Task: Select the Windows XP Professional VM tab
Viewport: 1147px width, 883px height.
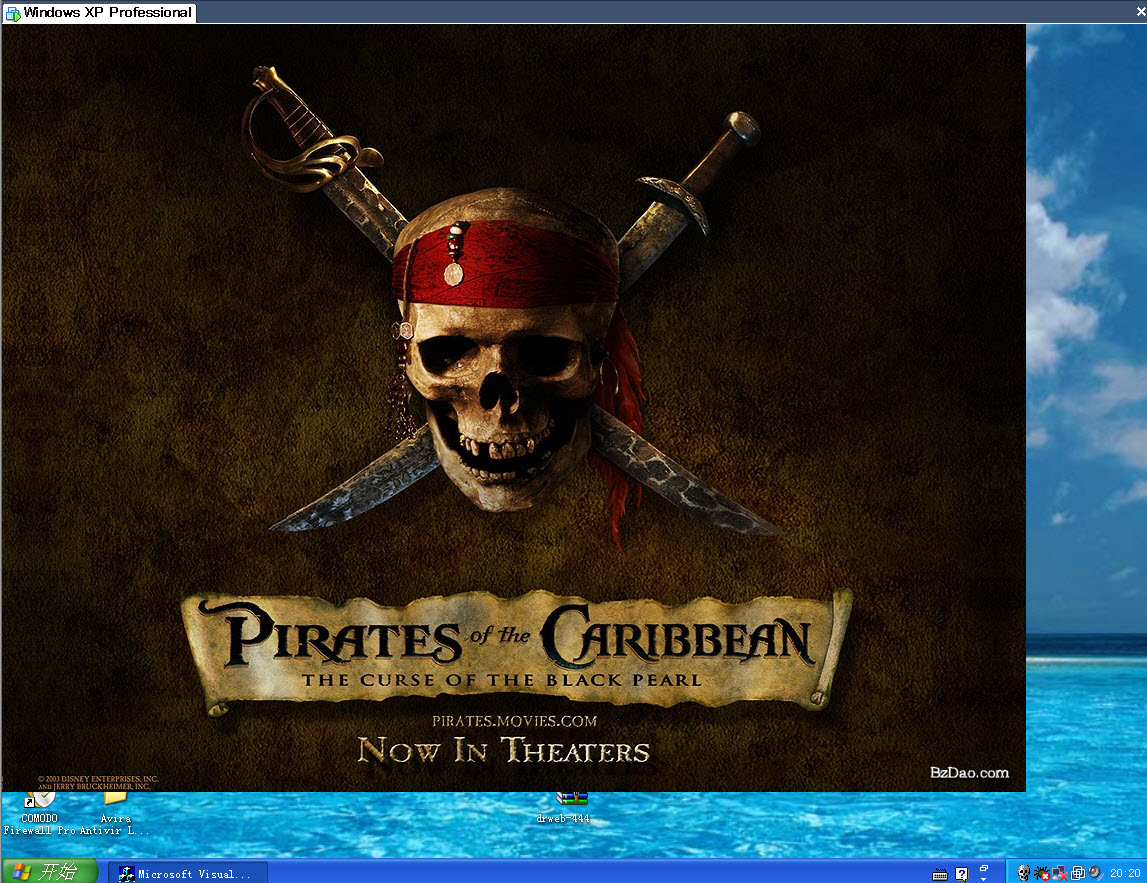Action: click(99, 12)
